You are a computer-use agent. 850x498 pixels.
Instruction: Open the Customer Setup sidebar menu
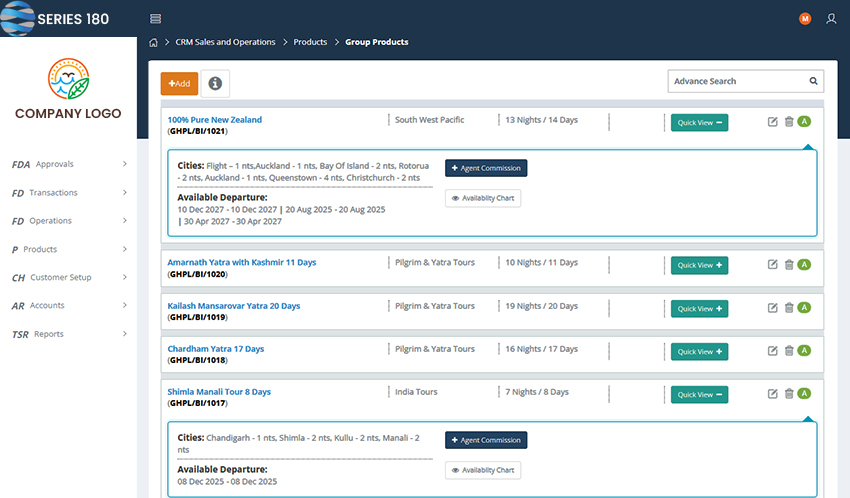(68, 277)
